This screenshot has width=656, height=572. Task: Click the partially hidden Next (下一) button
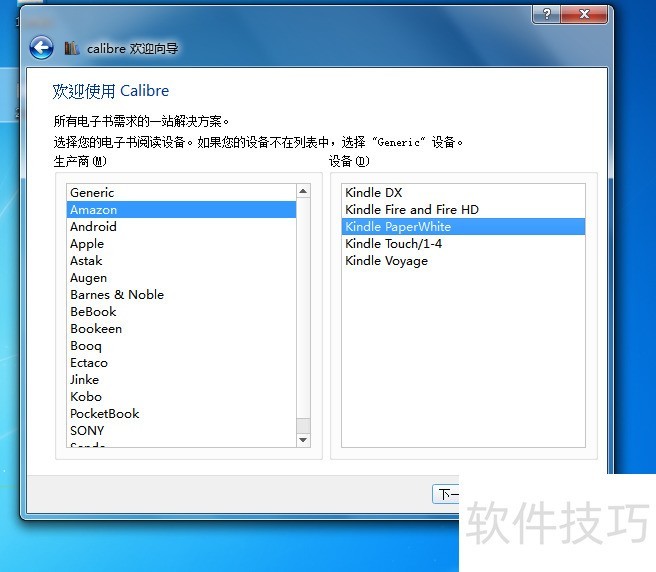click(446, 494)
